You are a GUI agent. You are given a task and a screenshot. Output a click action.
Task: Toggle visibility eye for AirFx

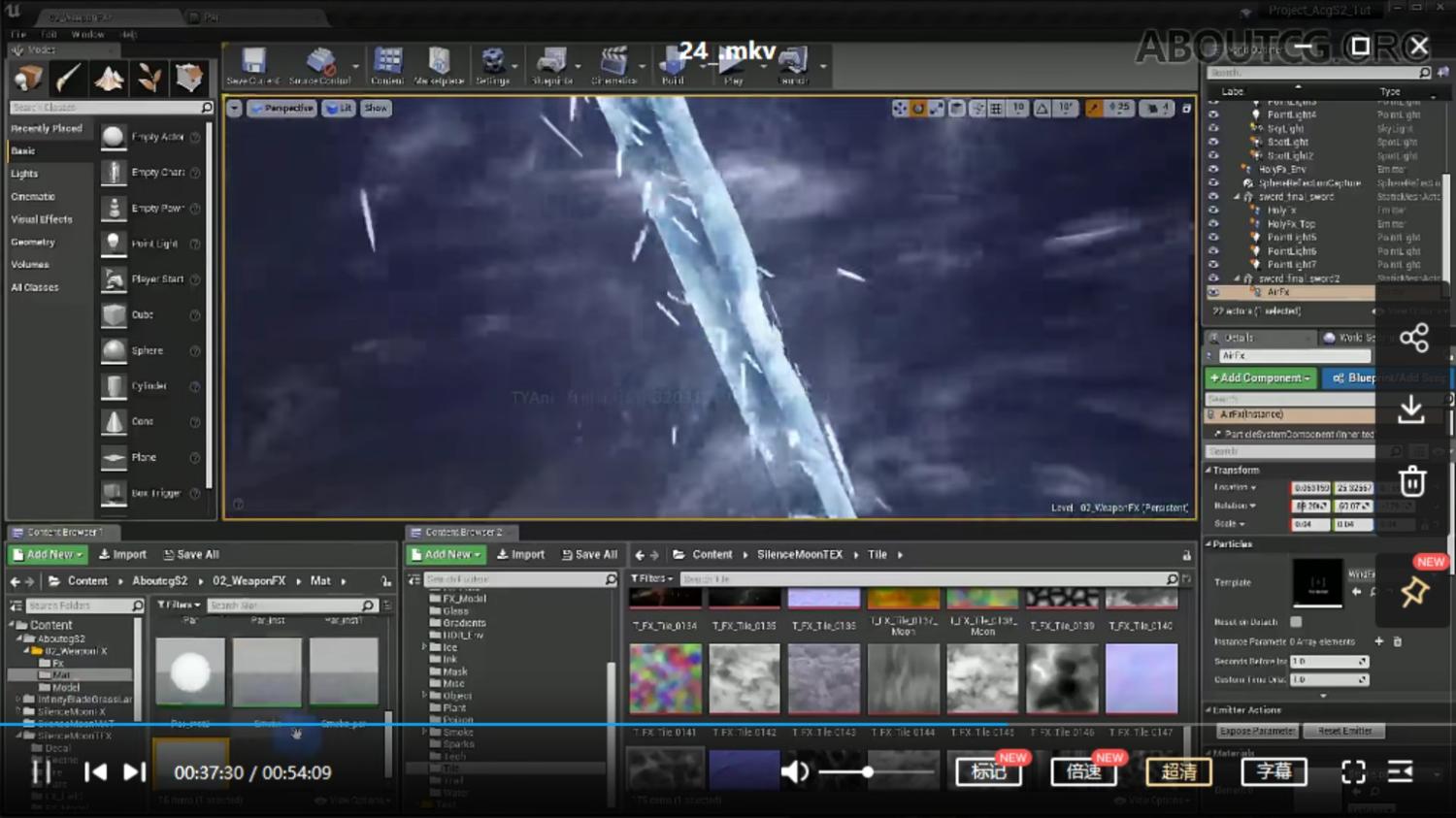1213,292
